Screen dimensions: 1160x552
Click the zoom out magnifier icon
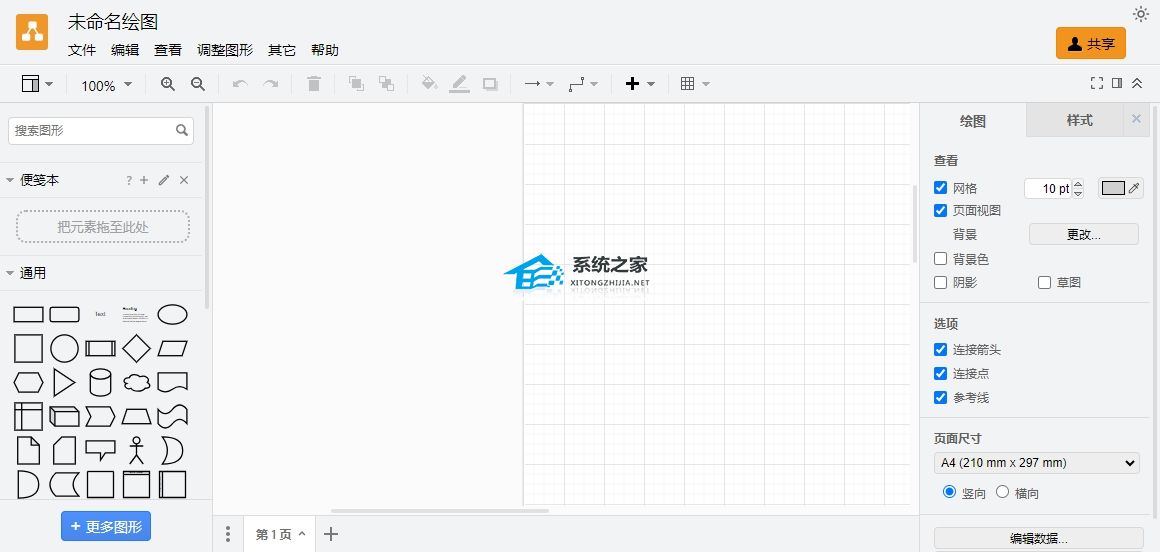[198, 85]
